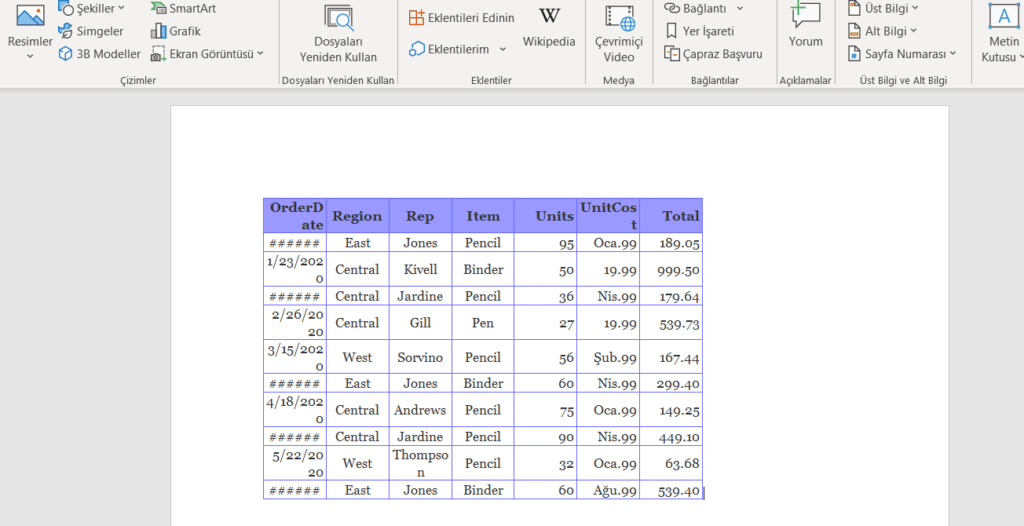Insert a Metin Kutusu text box
The width and height of the screenshot is (1024, 526).
(1003, 32)
